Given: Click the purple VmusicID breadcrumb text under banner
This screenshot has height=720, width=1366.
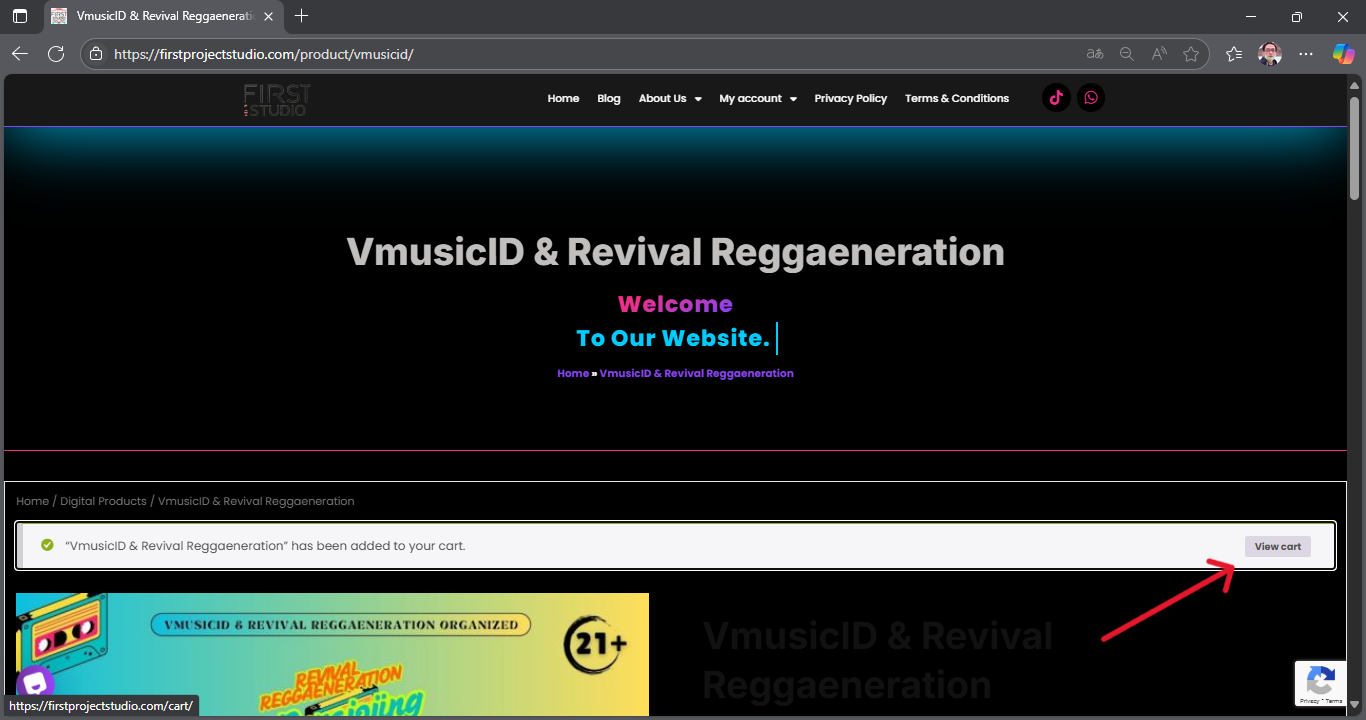Looking at the screenshot, I should pyautogui.click(x=696, y=373).
